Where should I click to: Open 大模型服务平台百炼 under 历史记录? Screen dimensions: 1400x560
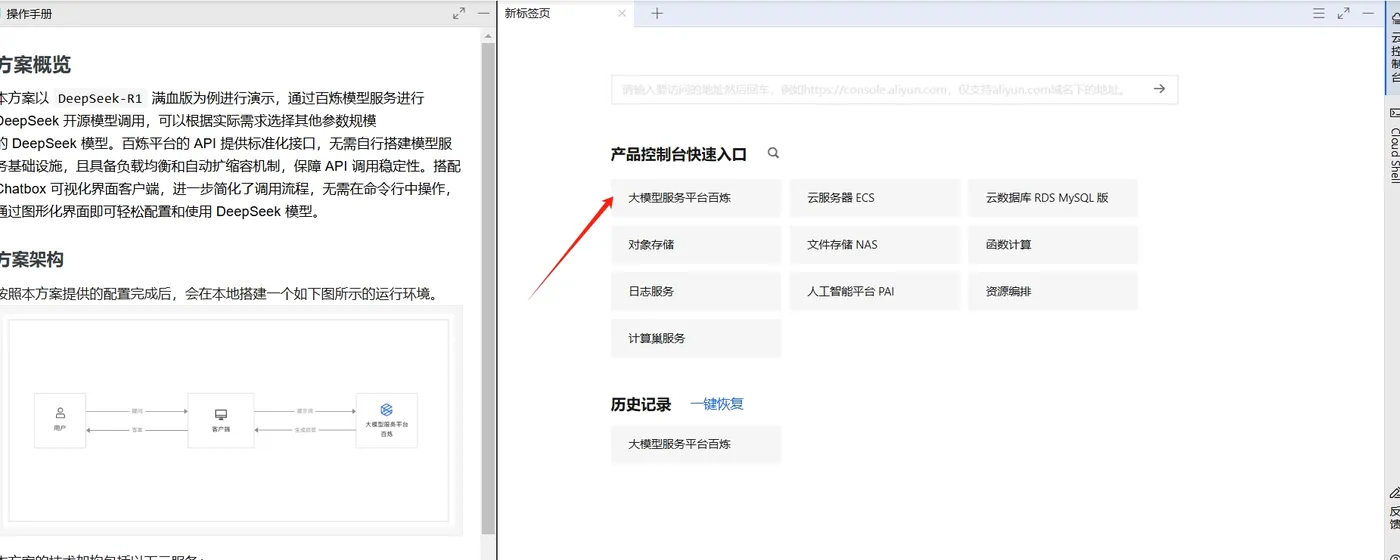click(x=696, y=444)
